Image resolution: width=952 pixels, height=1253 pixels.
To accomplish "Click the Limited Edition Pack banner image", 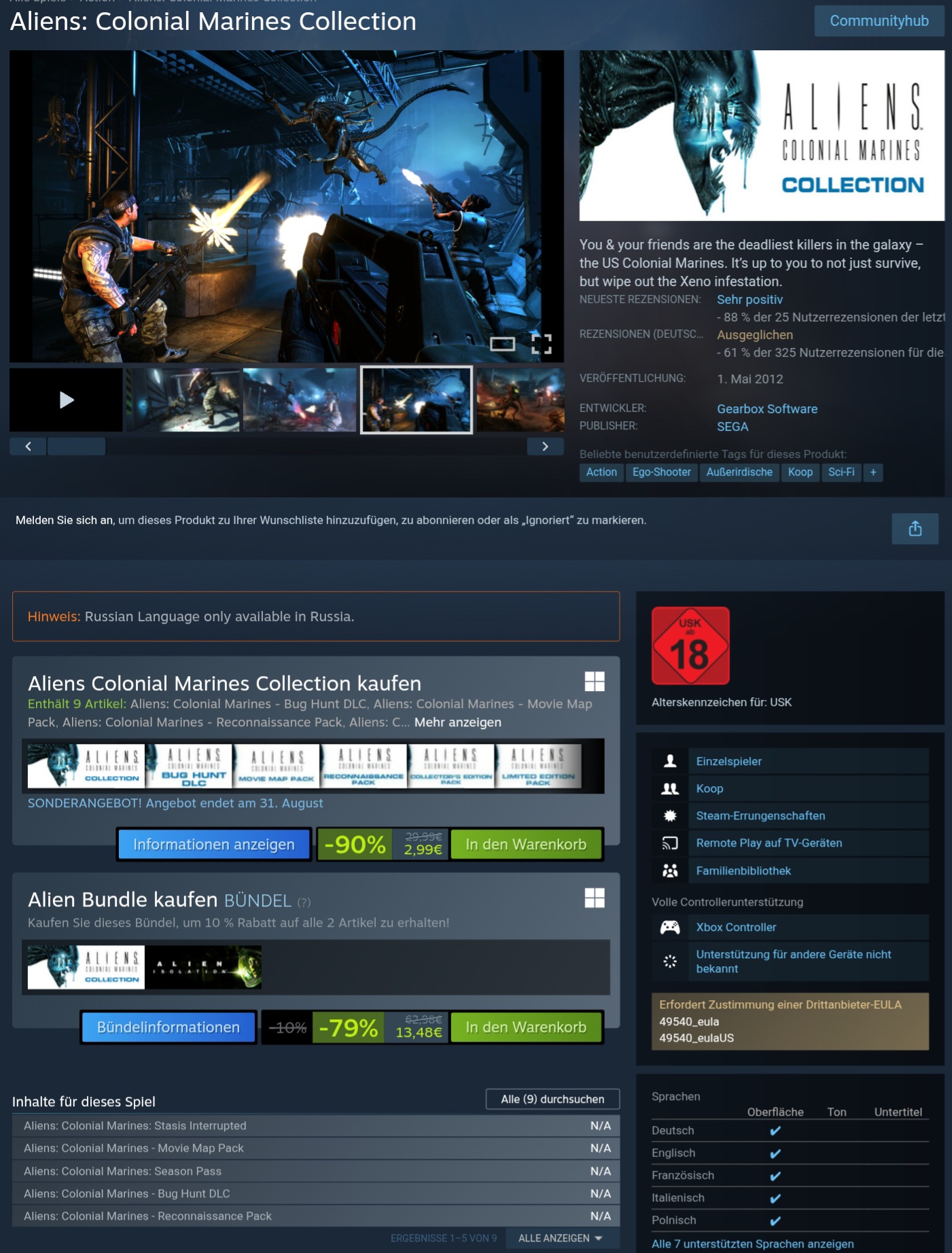I will [538, 766].
